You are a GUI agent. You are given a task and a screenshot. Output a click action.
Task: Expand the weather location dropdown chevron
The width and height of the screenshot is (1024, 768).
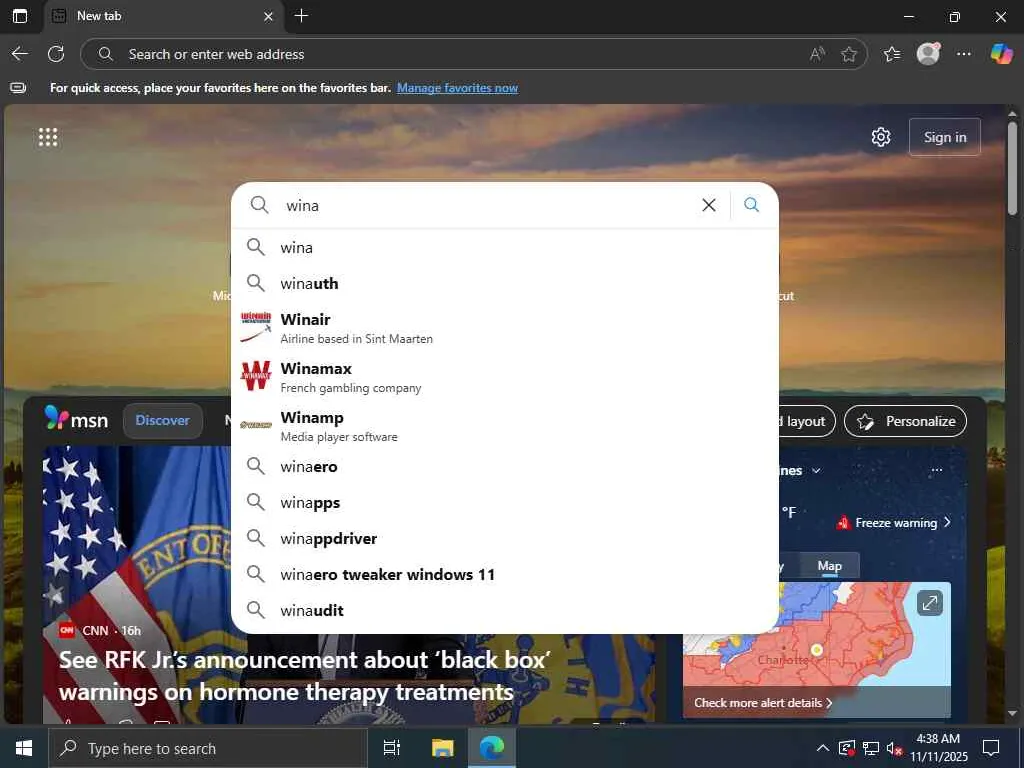pos(816,470)
